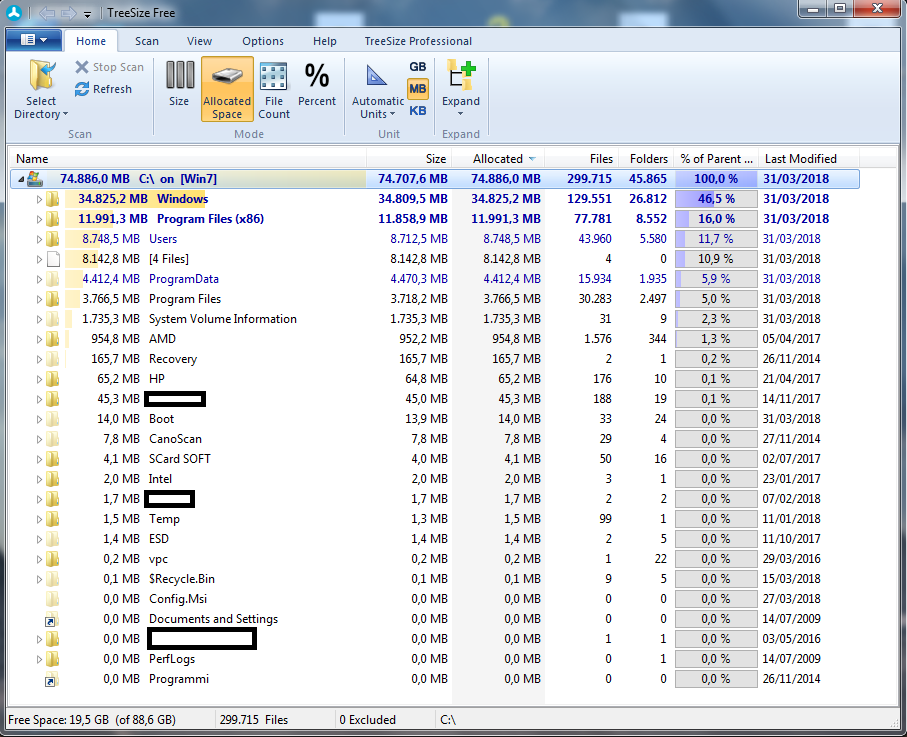Click the 46,5 % bar for Windows
907x737 pixels.
tap(716, 199)
